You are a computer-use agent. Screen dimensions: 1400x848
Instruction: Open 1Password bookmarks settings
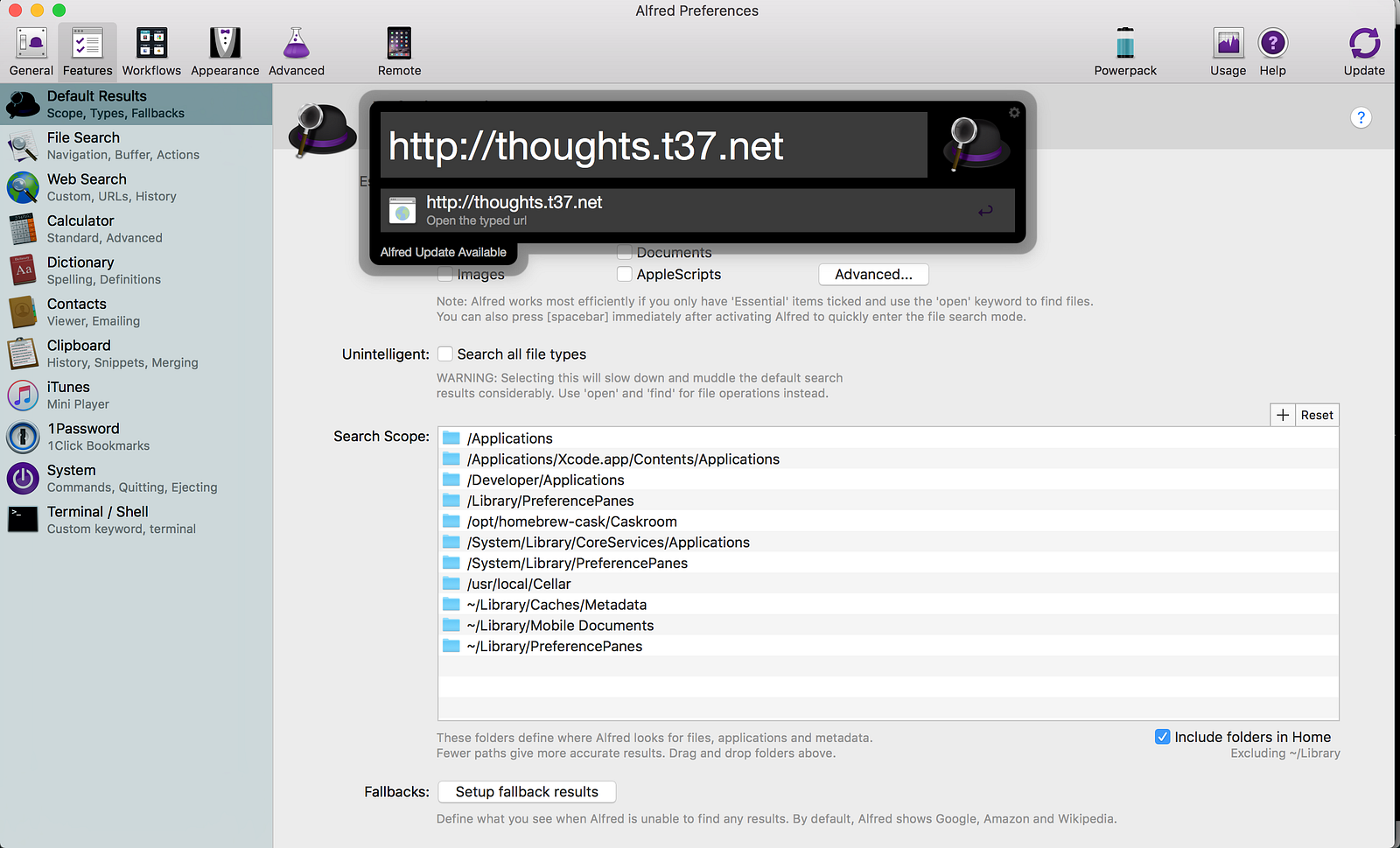(136, 437)
